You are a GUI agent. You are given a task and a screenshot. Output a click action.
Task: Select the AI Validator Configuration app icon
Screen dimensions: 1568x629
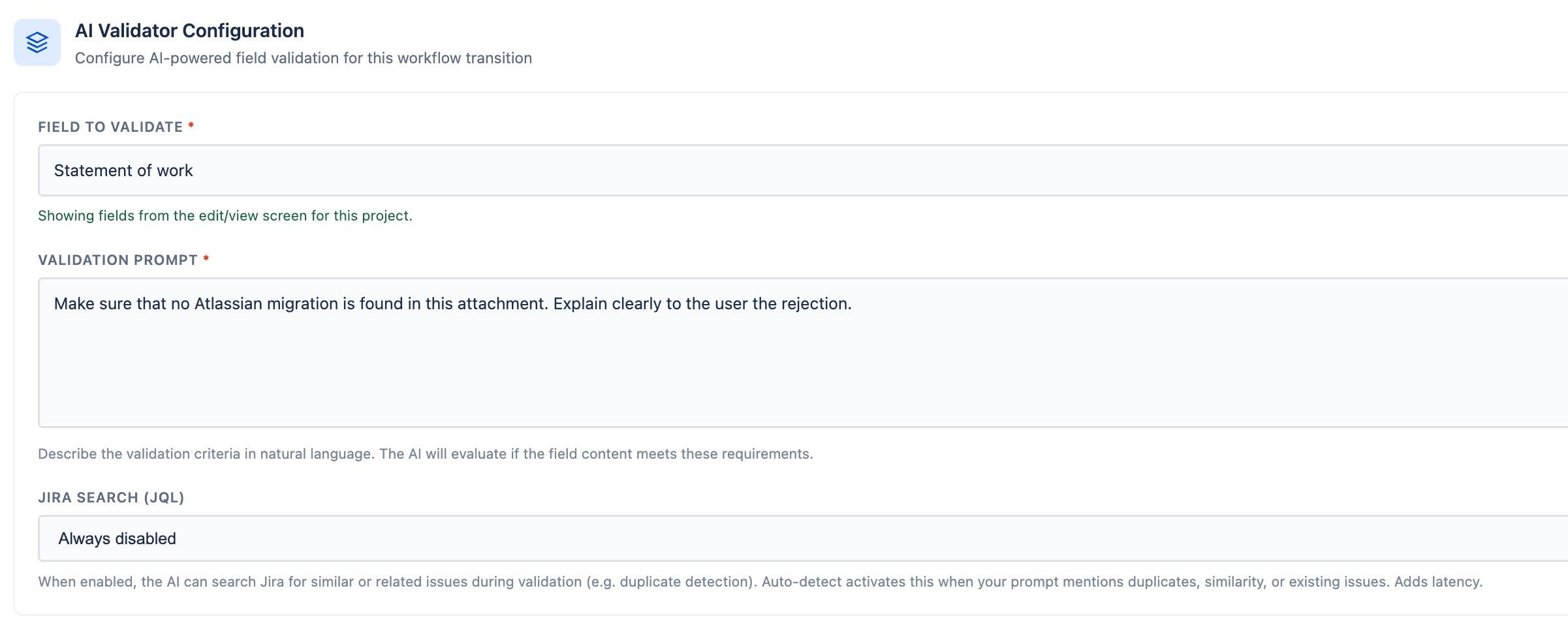[38, 42]
